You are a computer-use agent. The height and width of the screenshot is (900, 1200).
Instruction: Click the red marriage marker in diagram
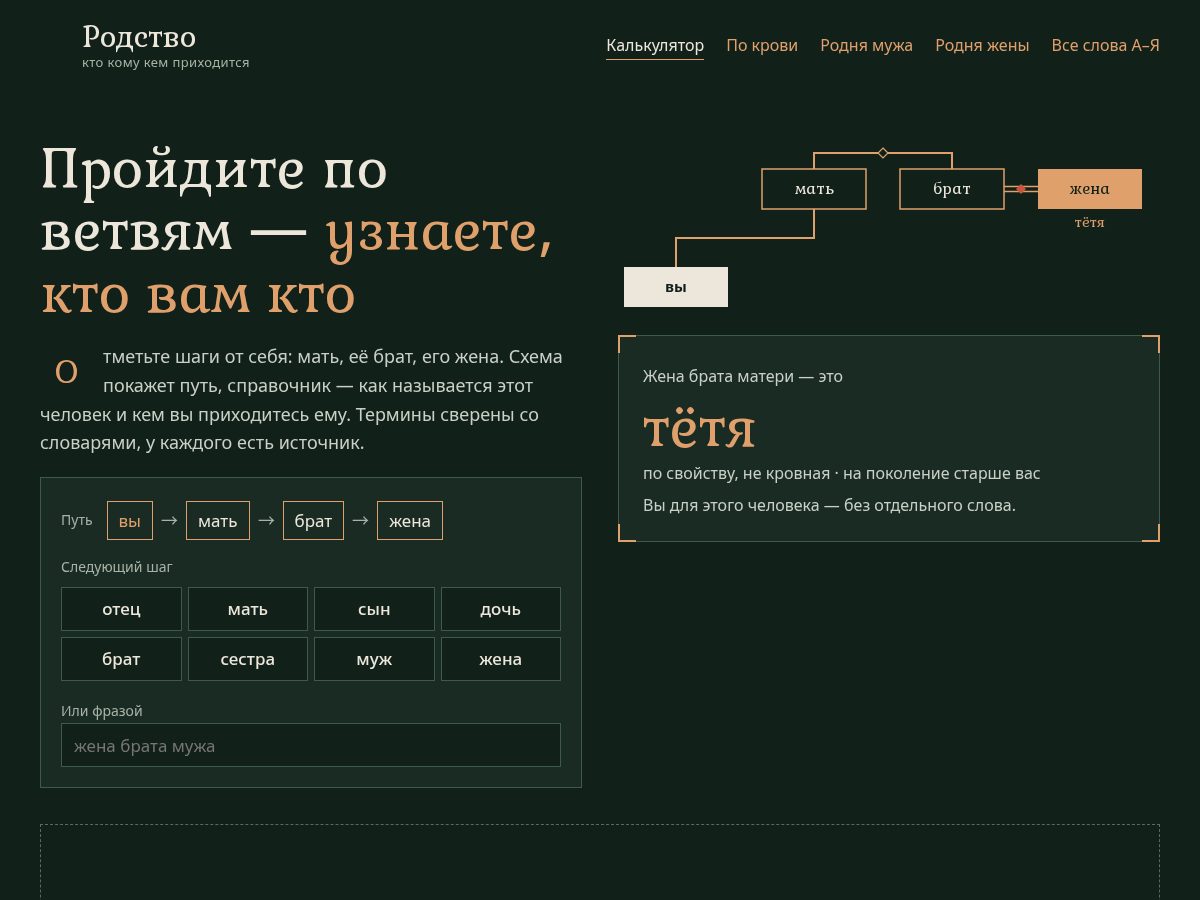point(1021,189)
